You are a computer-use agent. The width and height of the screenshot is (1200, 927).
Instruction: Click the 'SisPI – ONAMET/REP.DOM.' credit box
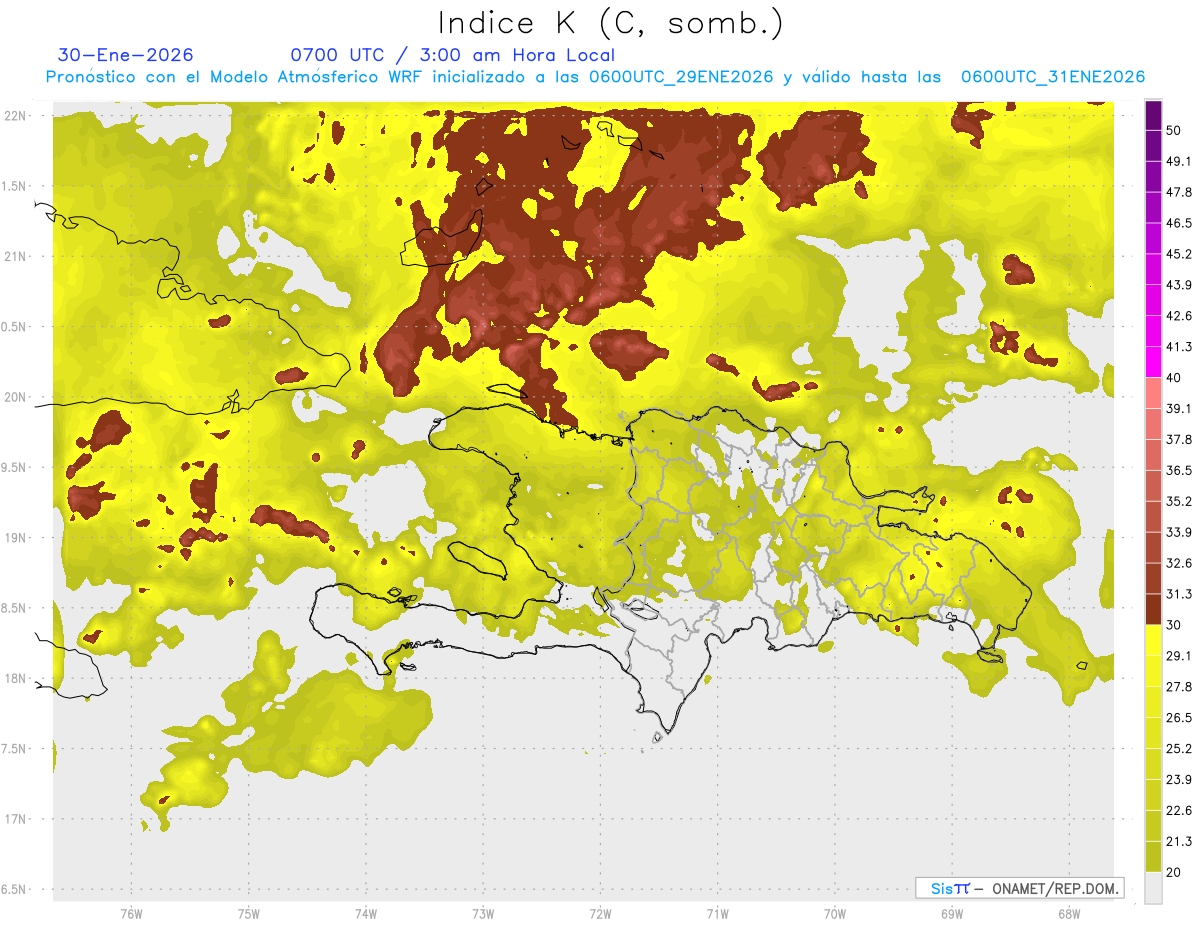[x=1019, y=888]
